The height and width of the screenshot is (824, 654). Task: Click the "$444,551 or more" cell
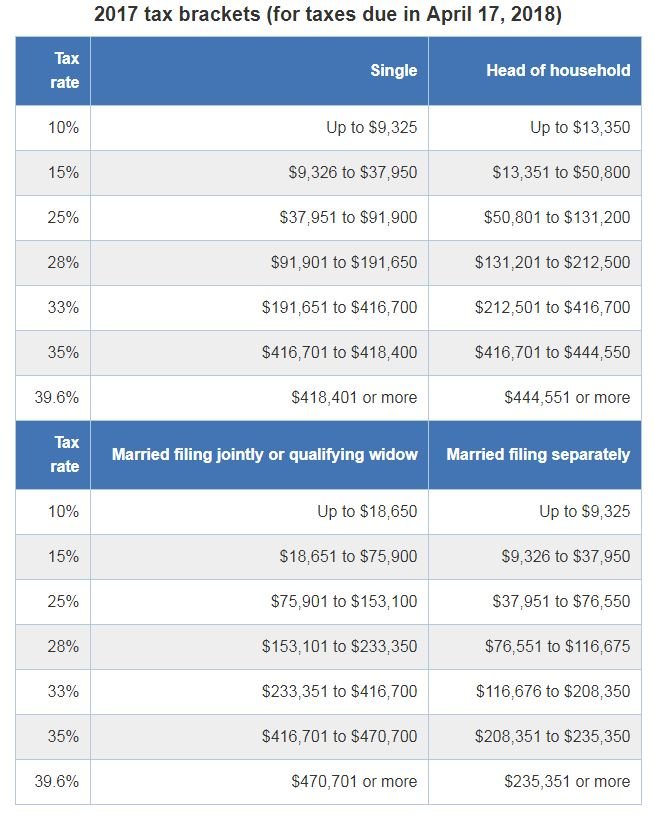567,397
